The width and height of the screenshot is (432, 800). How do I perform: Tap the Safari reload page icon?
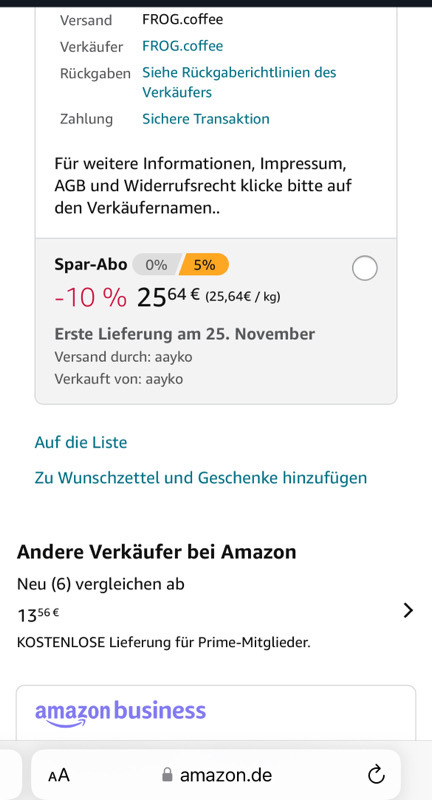(x=376, y=775)
